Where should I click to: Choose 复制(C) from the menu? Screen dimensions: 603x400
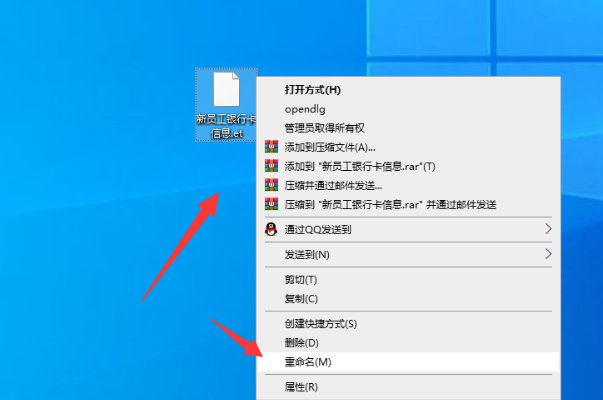pyautogui.click(x=408, y=298)
